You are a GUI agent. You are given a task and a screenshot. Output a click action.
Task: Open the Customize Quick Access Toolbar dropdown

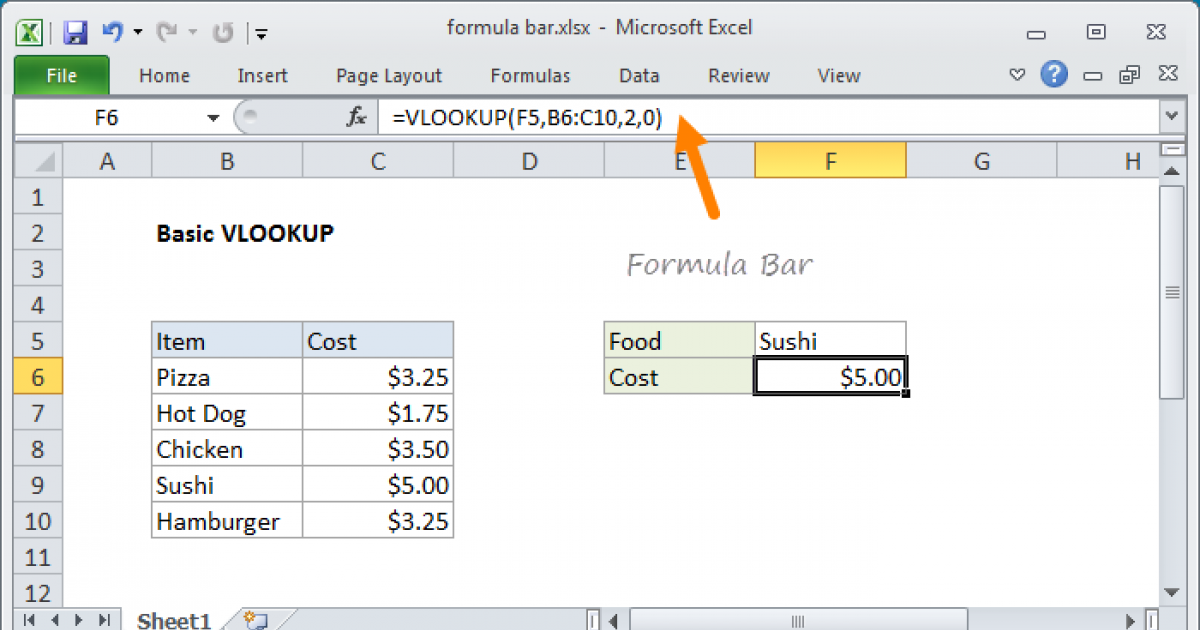[x=261, y=33]
